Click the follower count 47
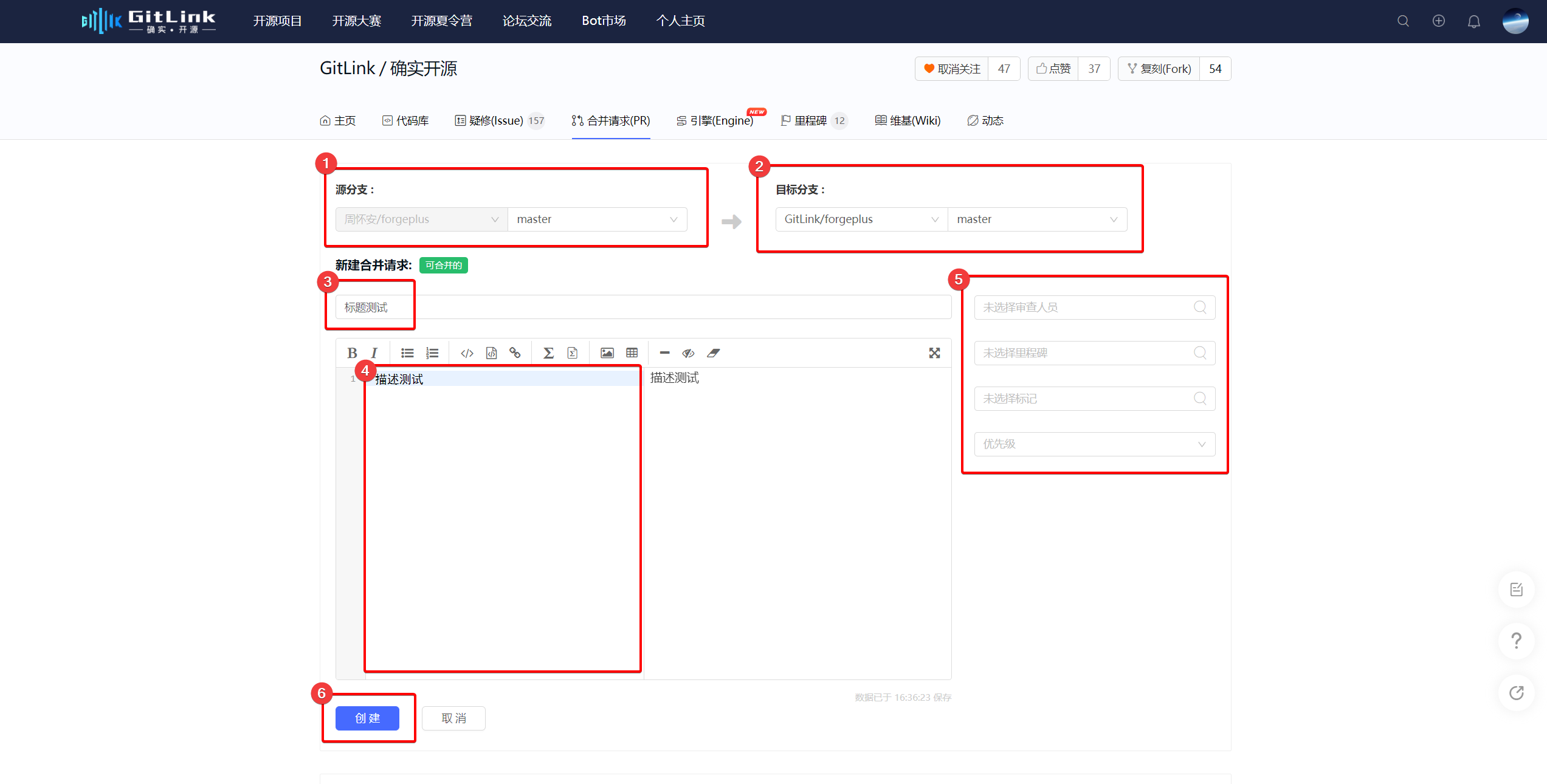 coord(1004,69)
